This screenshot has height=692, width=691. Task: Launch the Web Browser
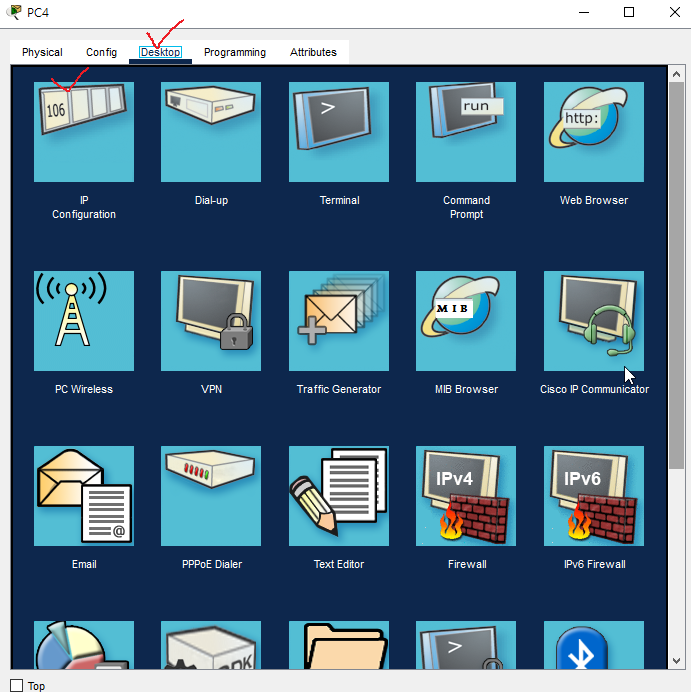(x=594, y=132)
